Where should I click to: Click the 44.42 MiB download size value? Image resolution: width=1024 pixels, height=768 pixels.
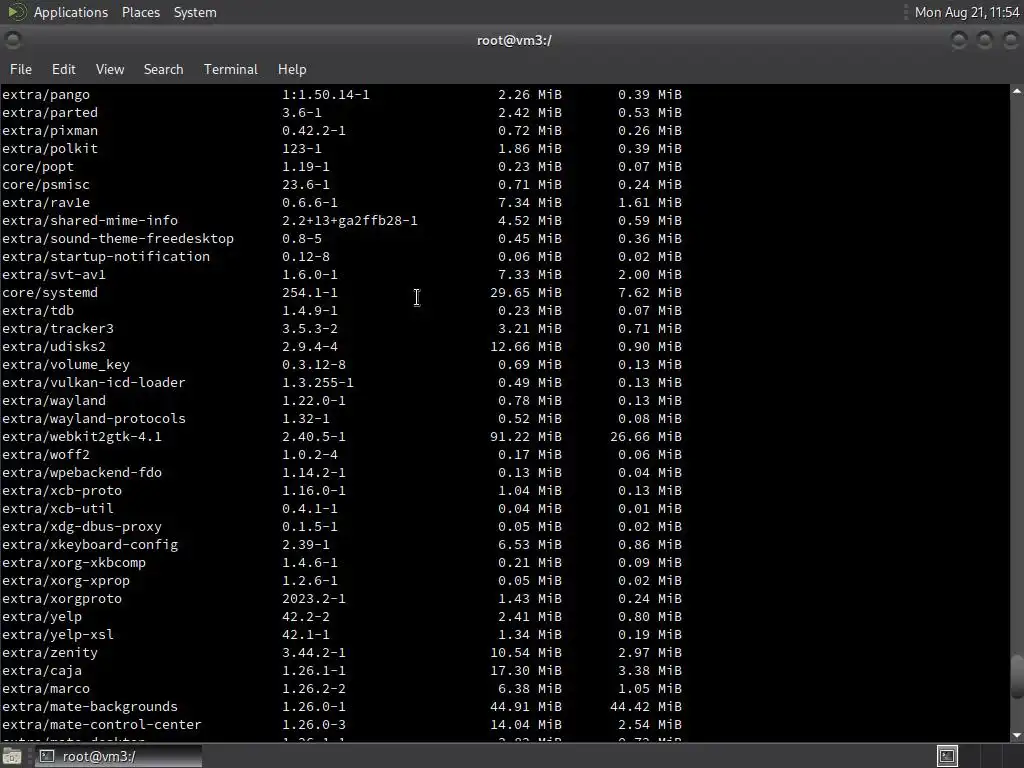[x=646, y=707]
